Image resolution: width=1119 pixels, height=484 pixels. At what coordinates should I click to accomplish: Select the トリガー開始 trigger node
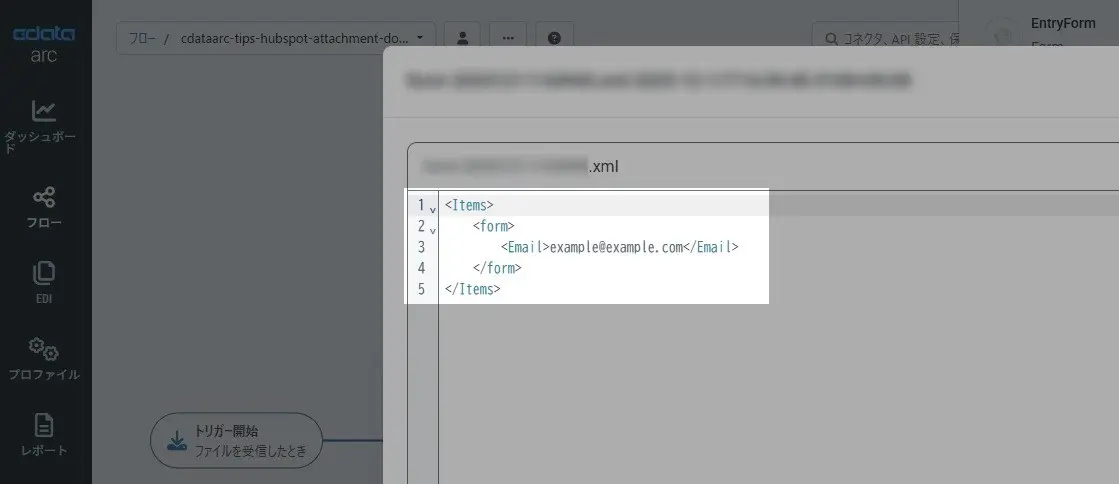coord(236,440)
